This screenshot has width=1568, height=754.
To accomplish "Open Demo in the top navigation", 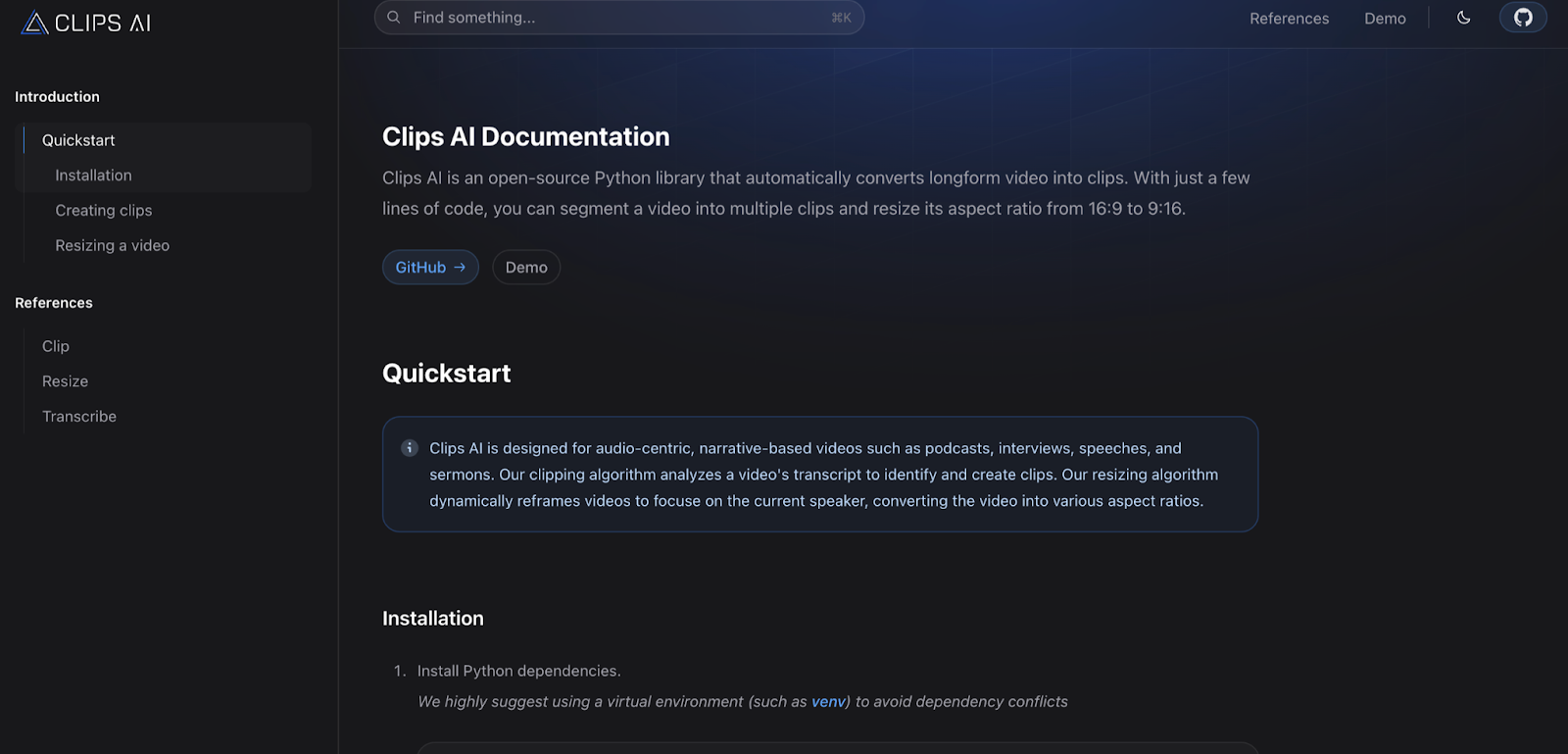I will (x=1384, y=19).
